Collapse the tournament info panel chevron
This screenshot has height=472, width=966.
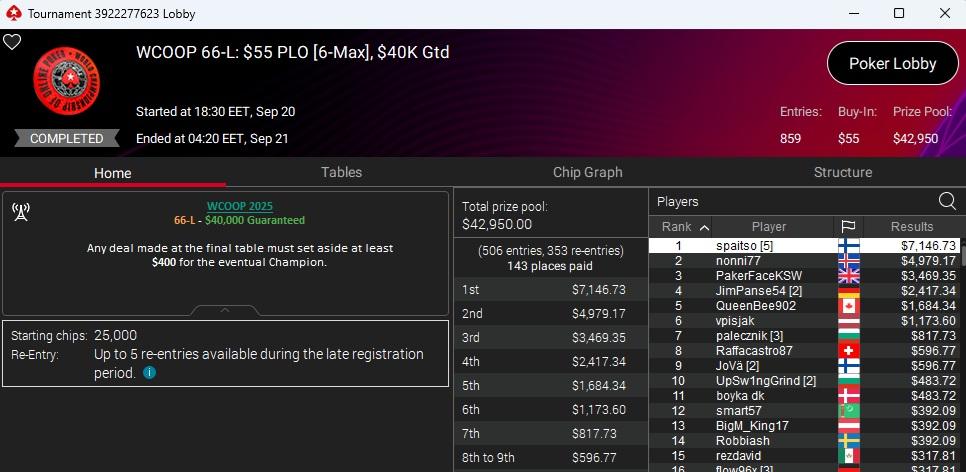[226, 309]
